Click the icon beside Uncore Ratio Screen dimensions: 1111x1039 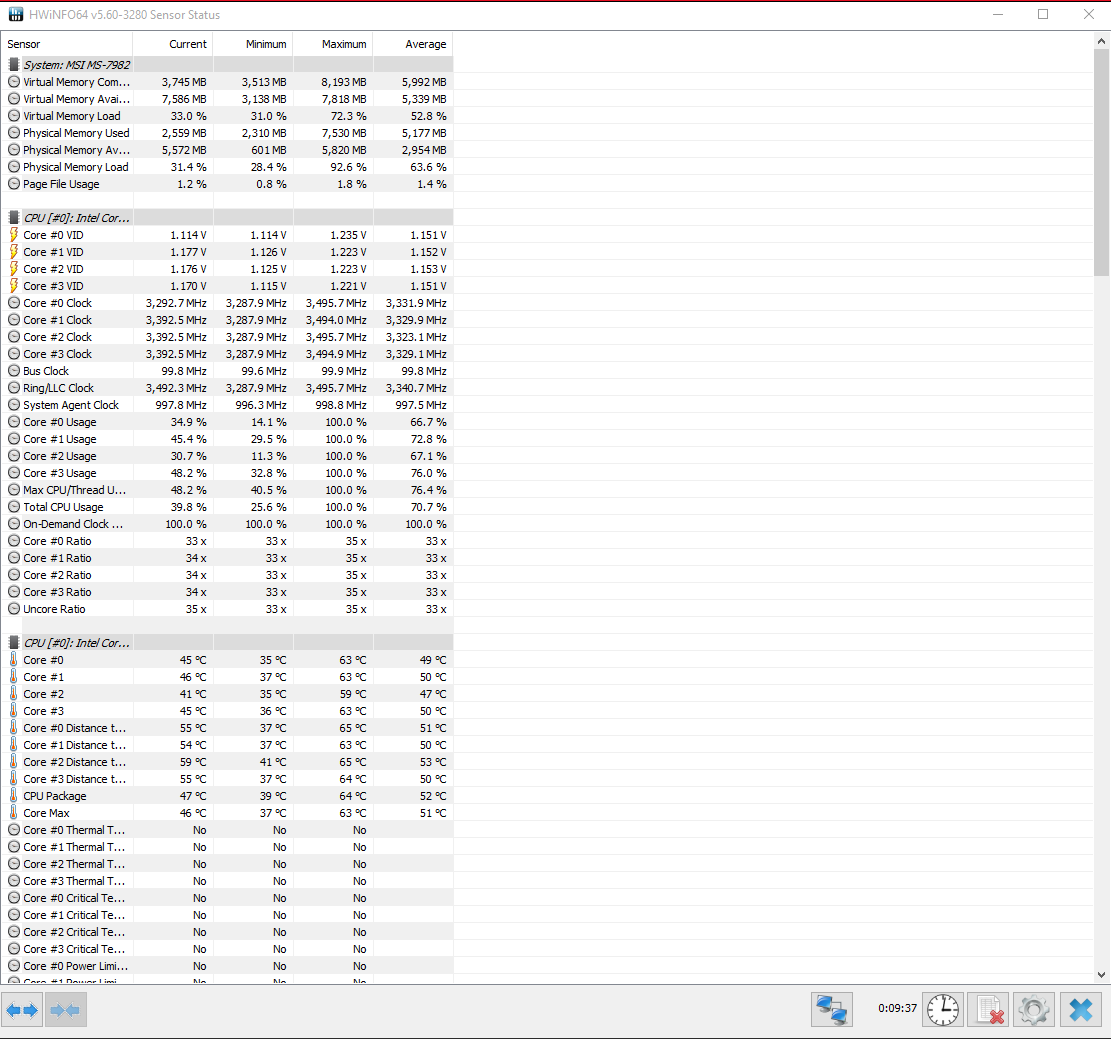pos(13,609)
